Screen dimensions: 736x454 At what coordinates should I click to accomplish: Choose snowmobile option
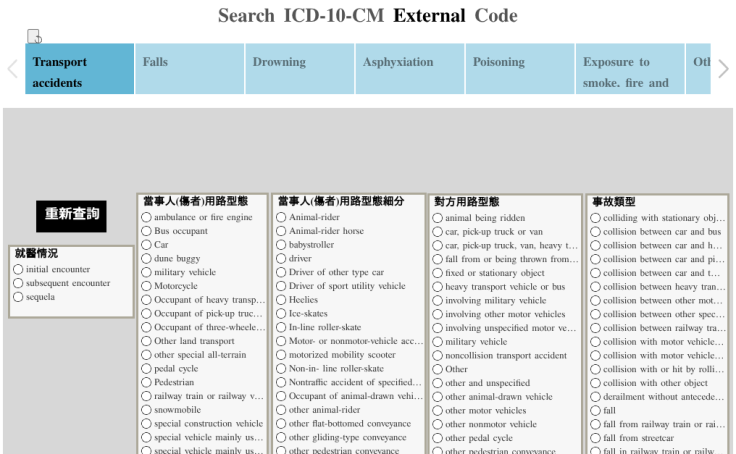146,410
